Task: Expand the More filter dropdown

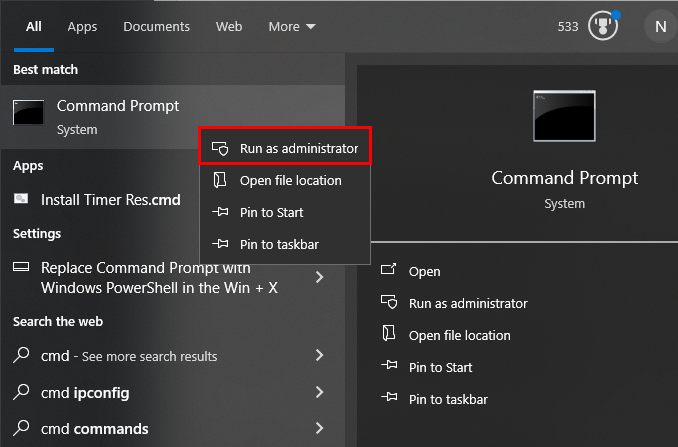Action: [x=291, y=27]
